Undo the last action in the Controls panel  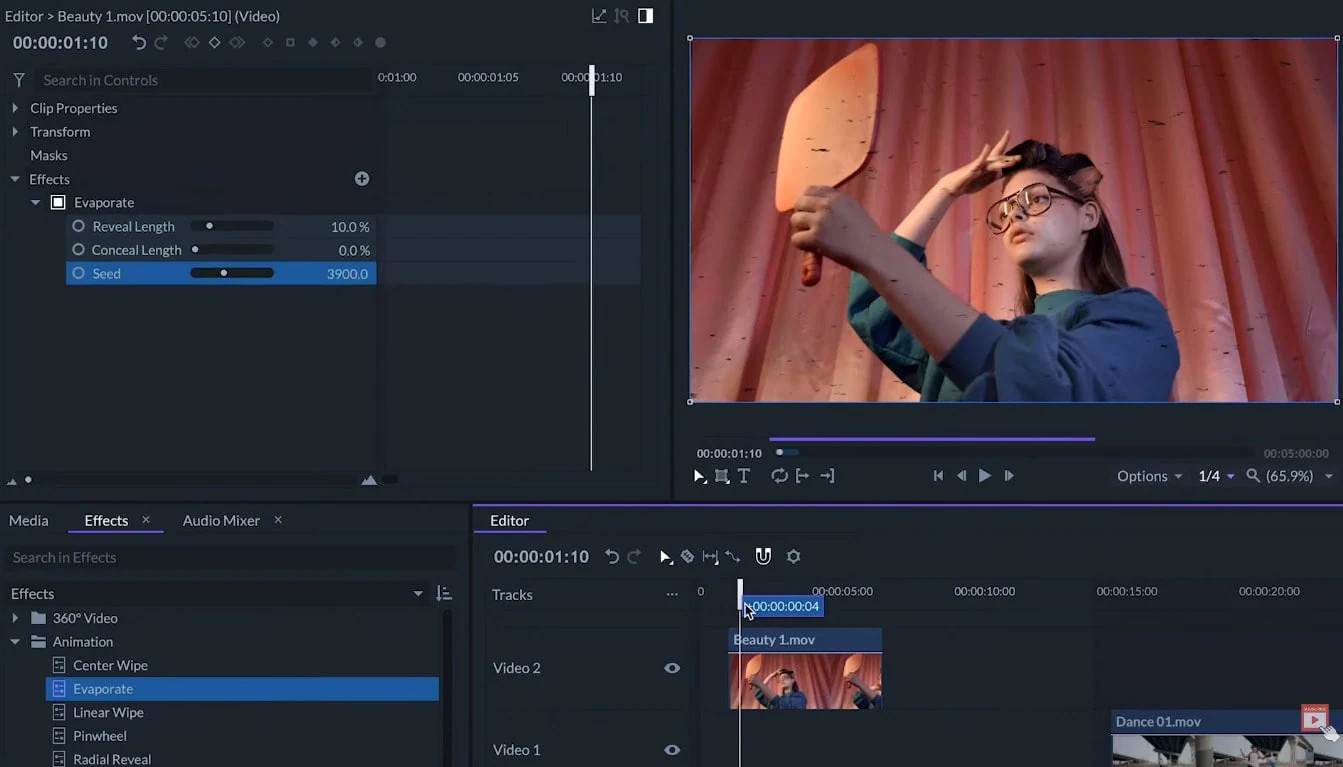point(139,42)
